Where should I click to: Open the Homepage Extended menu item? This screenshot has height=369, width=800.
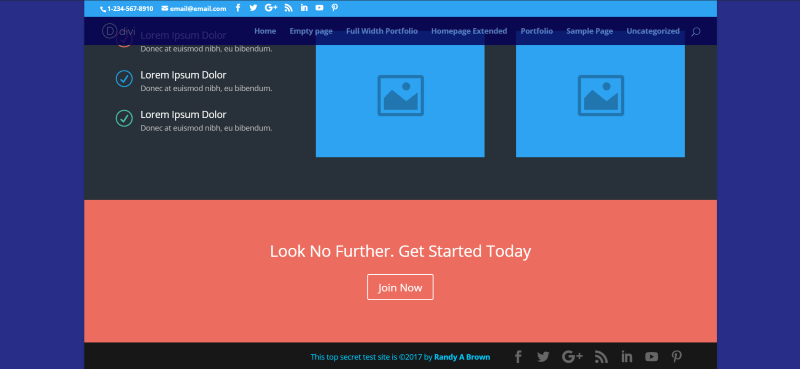(x=469, y=31)
